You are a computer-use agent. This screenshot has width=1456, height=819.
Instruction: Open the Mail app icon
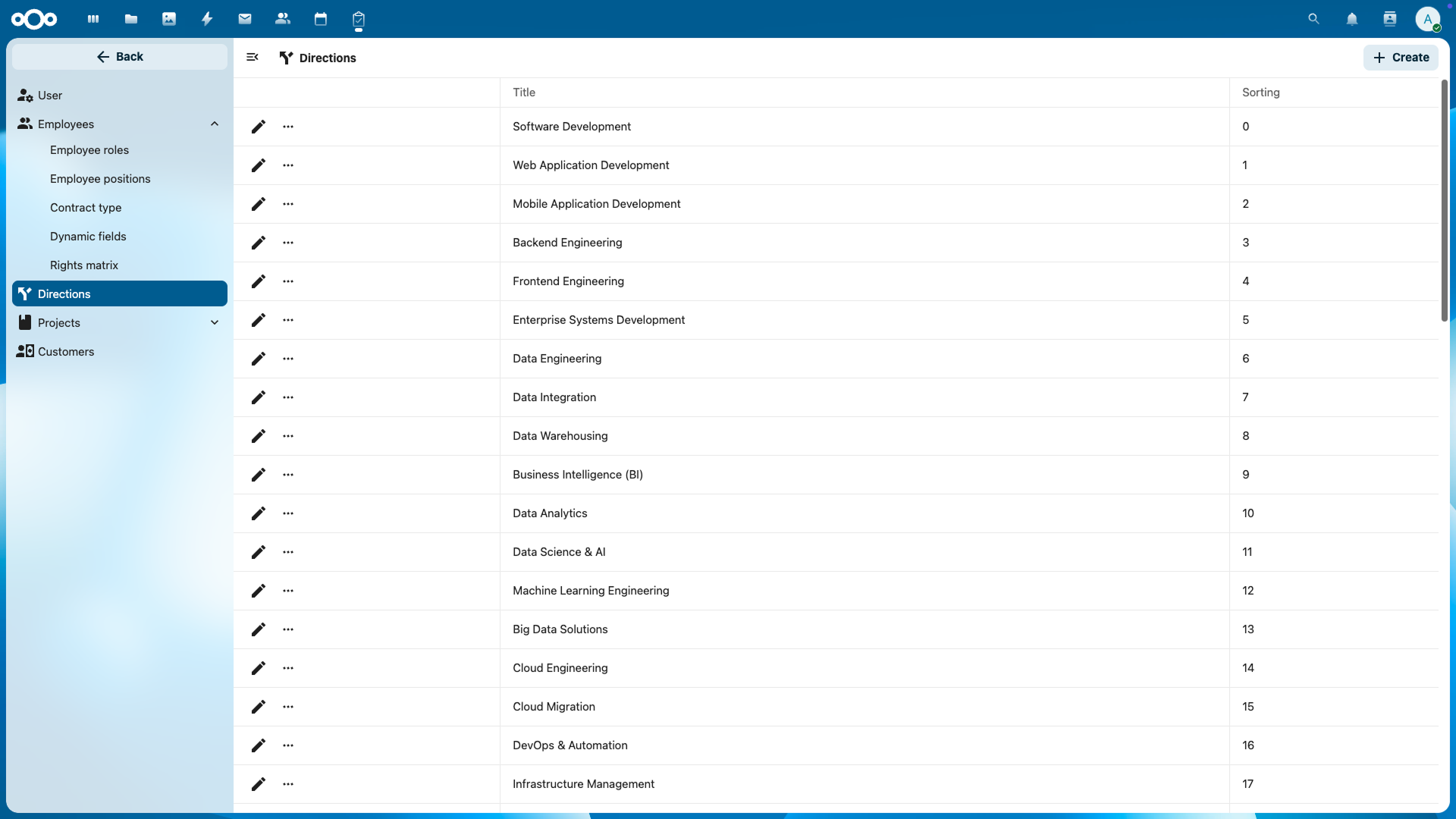(x=245, y=19)
